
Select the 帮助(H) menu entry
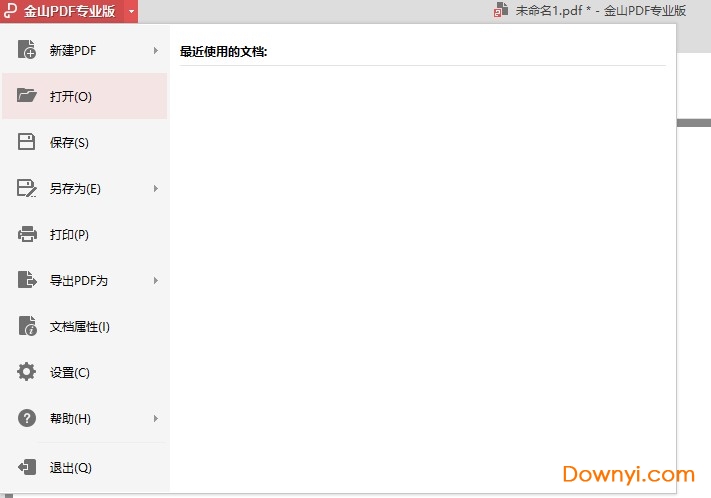coord(85,418)
